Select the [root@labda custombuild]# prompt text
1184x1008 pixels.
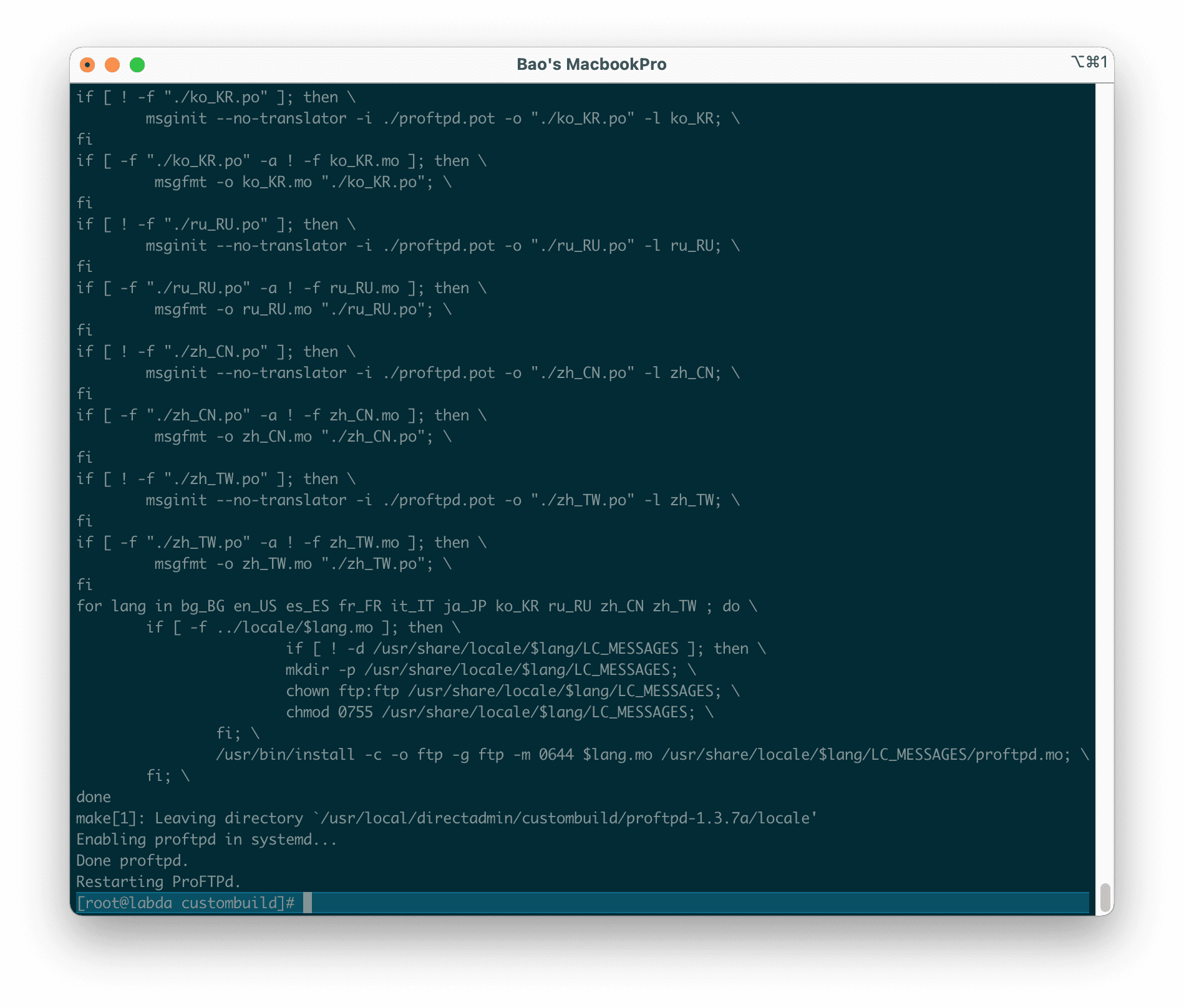click(x=187, y=903)
